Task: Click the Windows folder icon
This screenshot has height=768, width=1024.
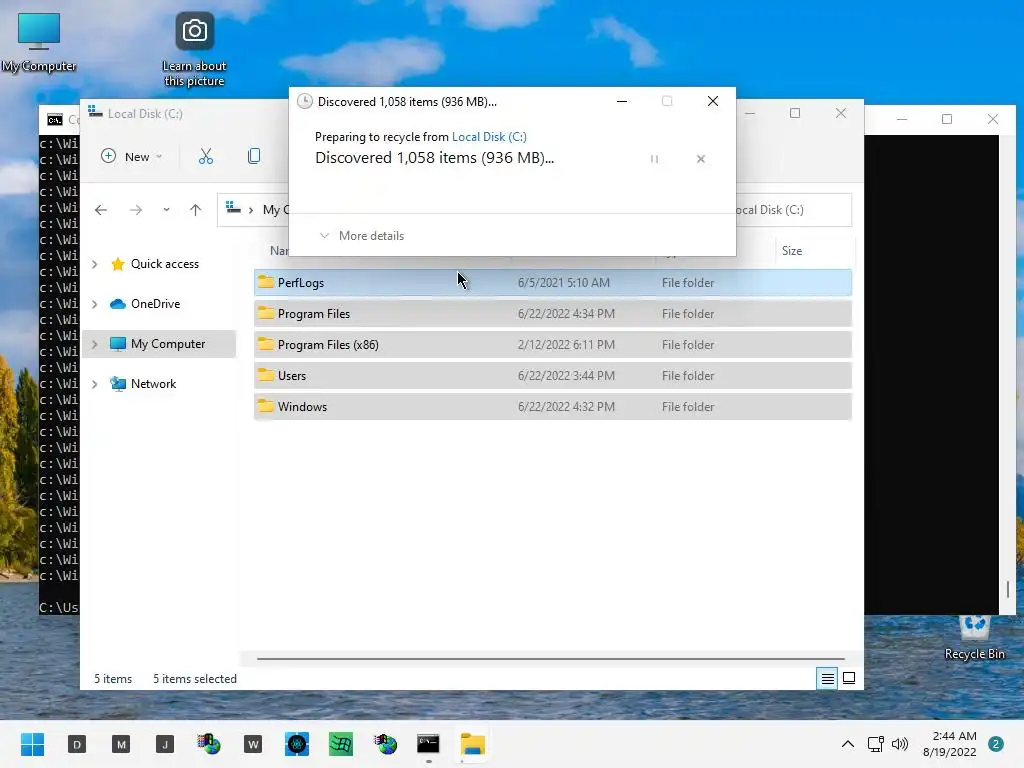Action: point(266,406)
